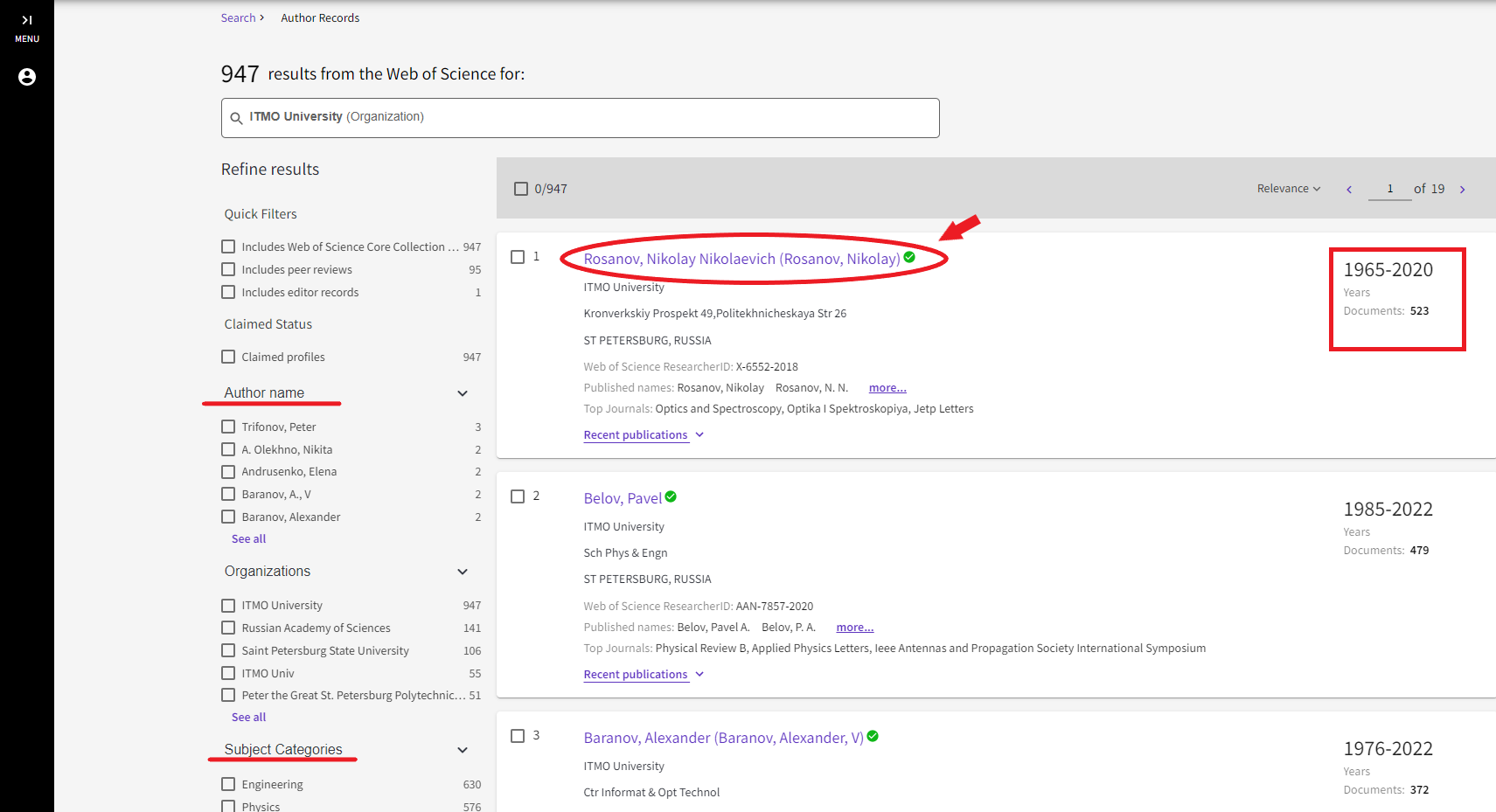The height and width of the screenshot is (812, 1496).
Task: Click verified badge next to Rosanov, Nikolay
Action: [909, 257]
